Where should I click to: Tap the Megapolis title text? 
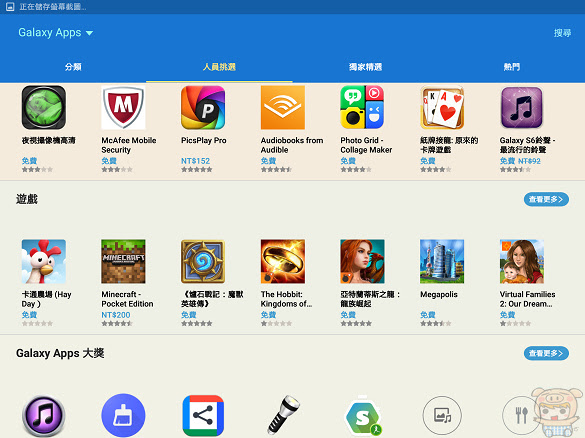(439, 294)
